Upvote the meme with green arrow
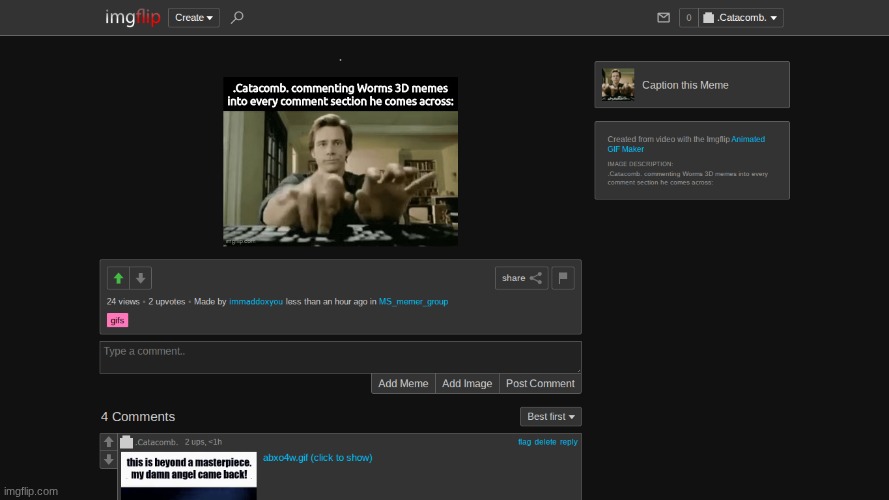Viewport: 889px width, 500px height. coord(118,278)
